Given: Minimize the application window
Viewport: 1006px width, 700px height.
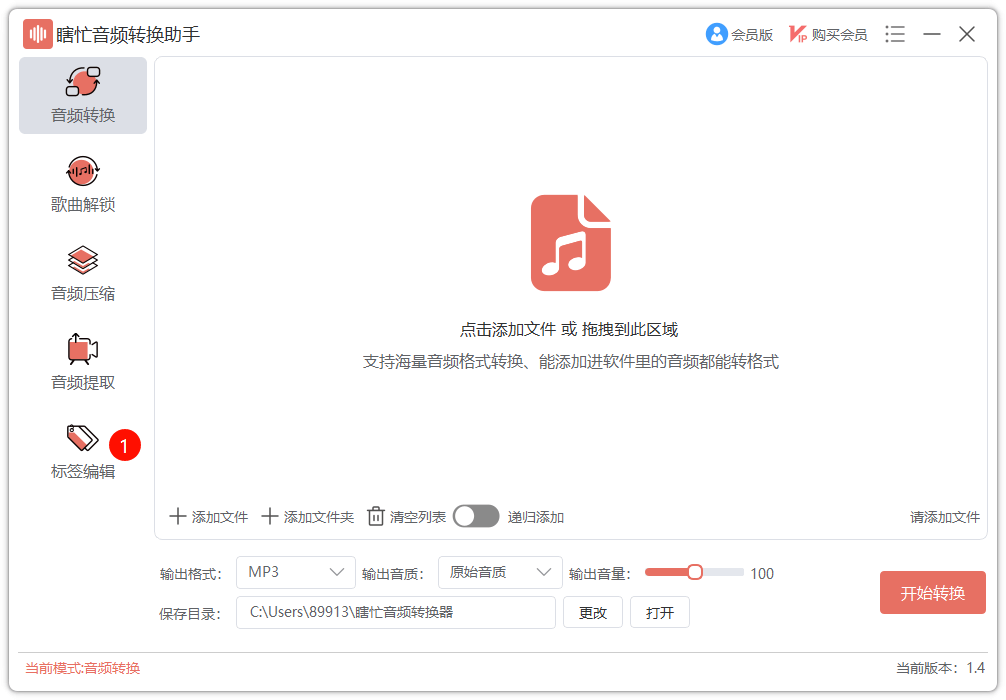Looking at the screenshot, I should 932,34.
